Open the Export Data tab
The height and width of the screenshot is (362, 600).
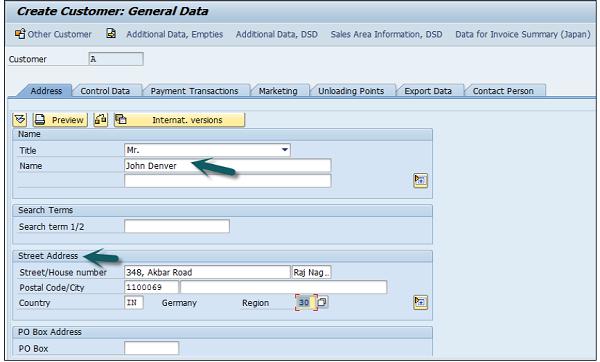click(428, 91)
